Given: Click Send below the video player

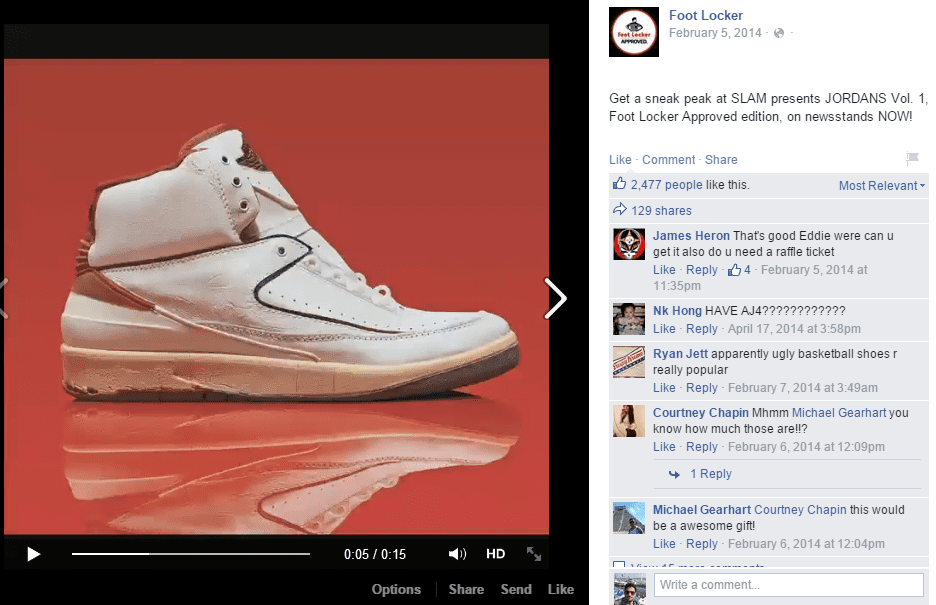Looking at the screenshot, I should click(x=516, y=589).
